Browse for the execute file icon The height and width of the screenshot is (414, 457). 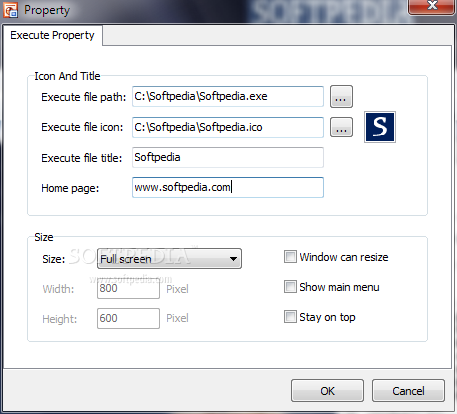[x=341, y=127]
